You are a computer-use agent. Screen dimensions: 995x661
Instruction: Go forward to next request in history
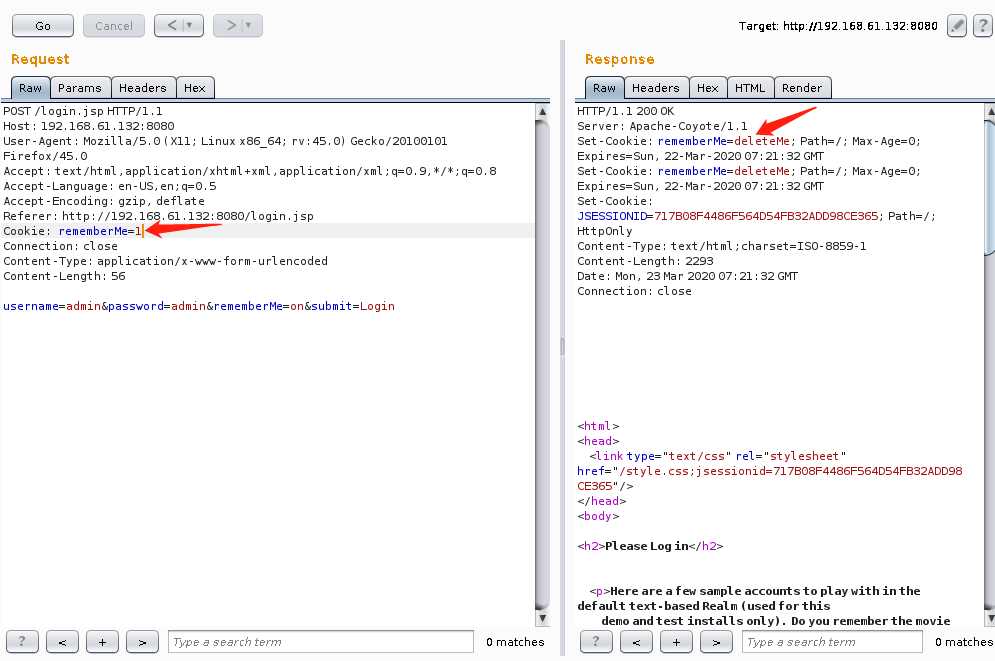point(231,25)
